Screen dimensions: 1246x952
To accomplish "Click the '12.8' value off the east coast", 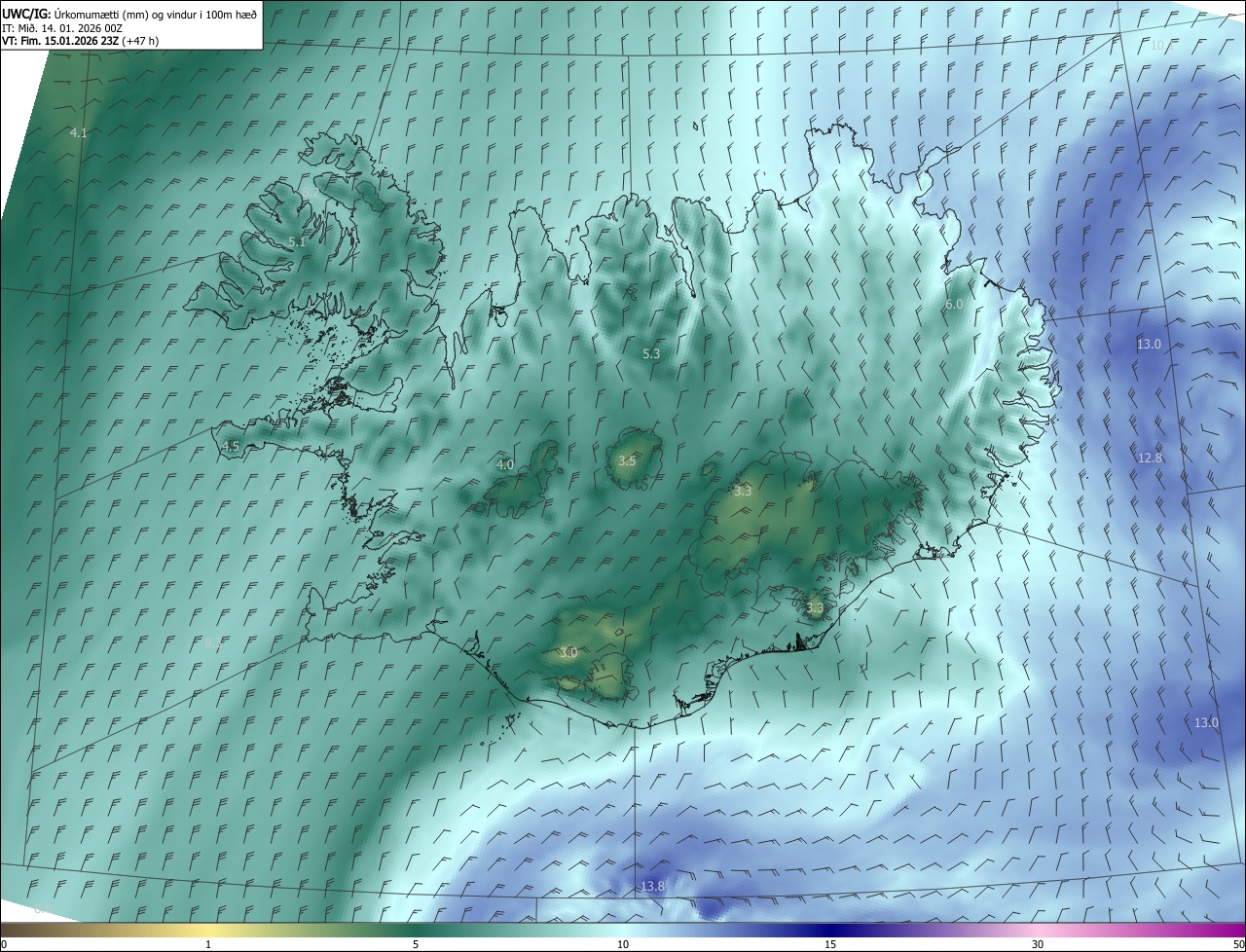I will coord(1151,458).
